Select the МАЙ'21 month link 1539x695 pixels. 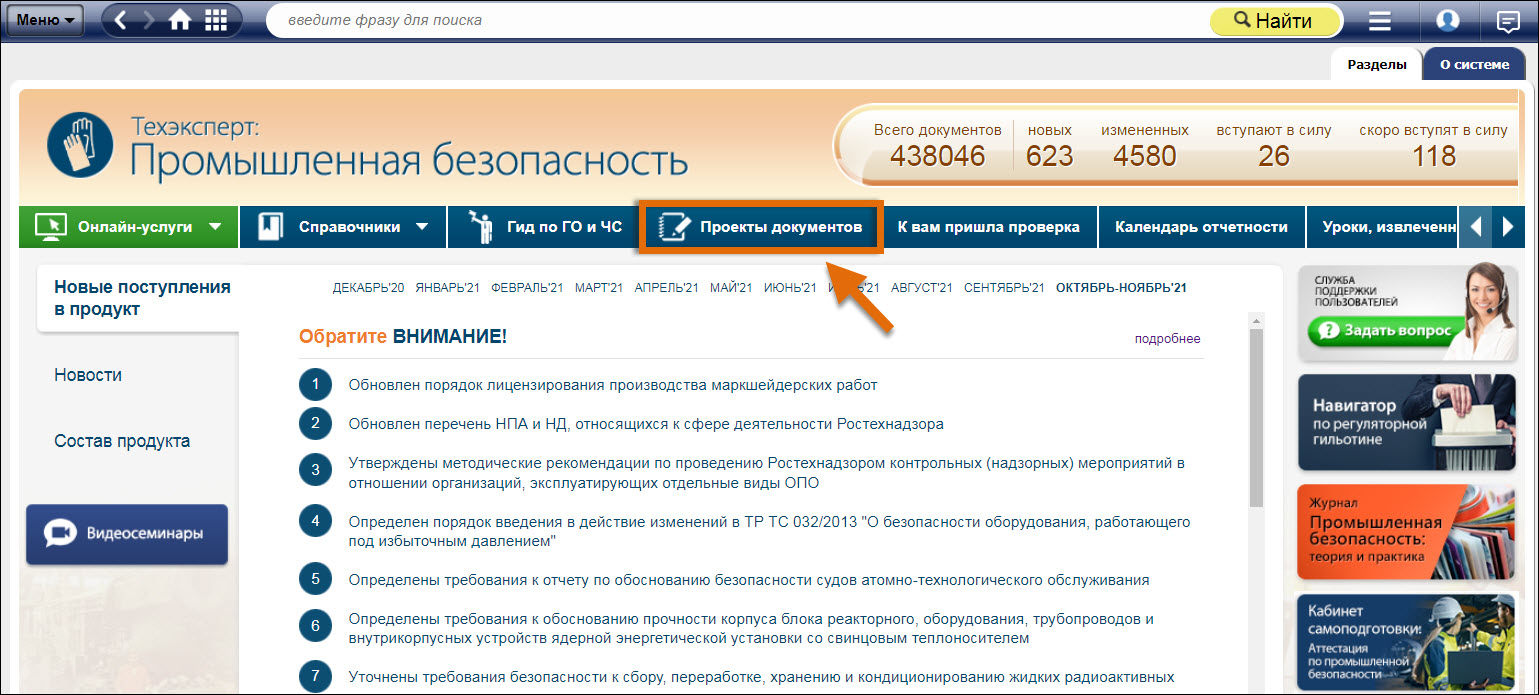click(x=731, y=288)
